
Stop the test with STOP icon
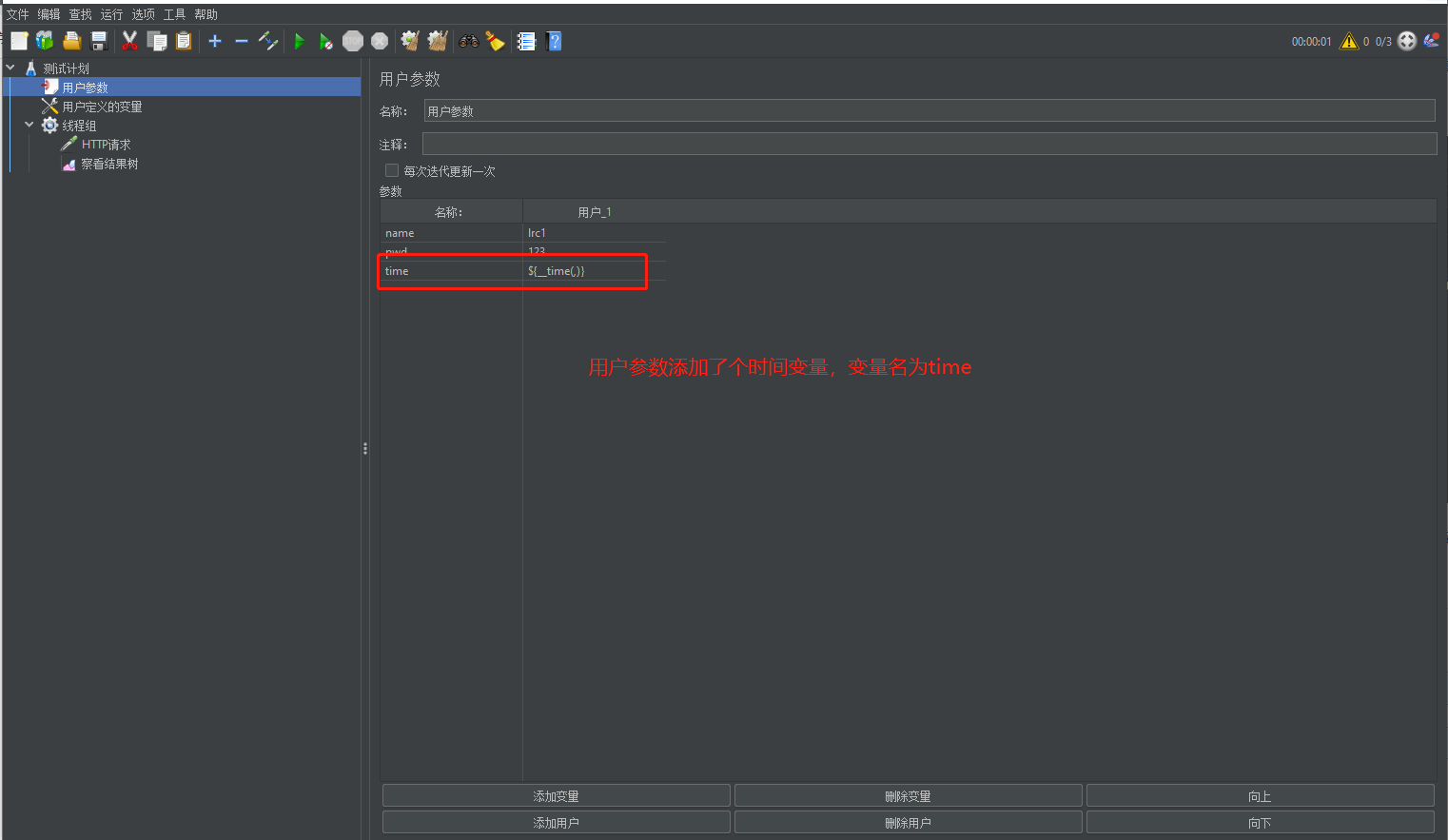[353, 41]
